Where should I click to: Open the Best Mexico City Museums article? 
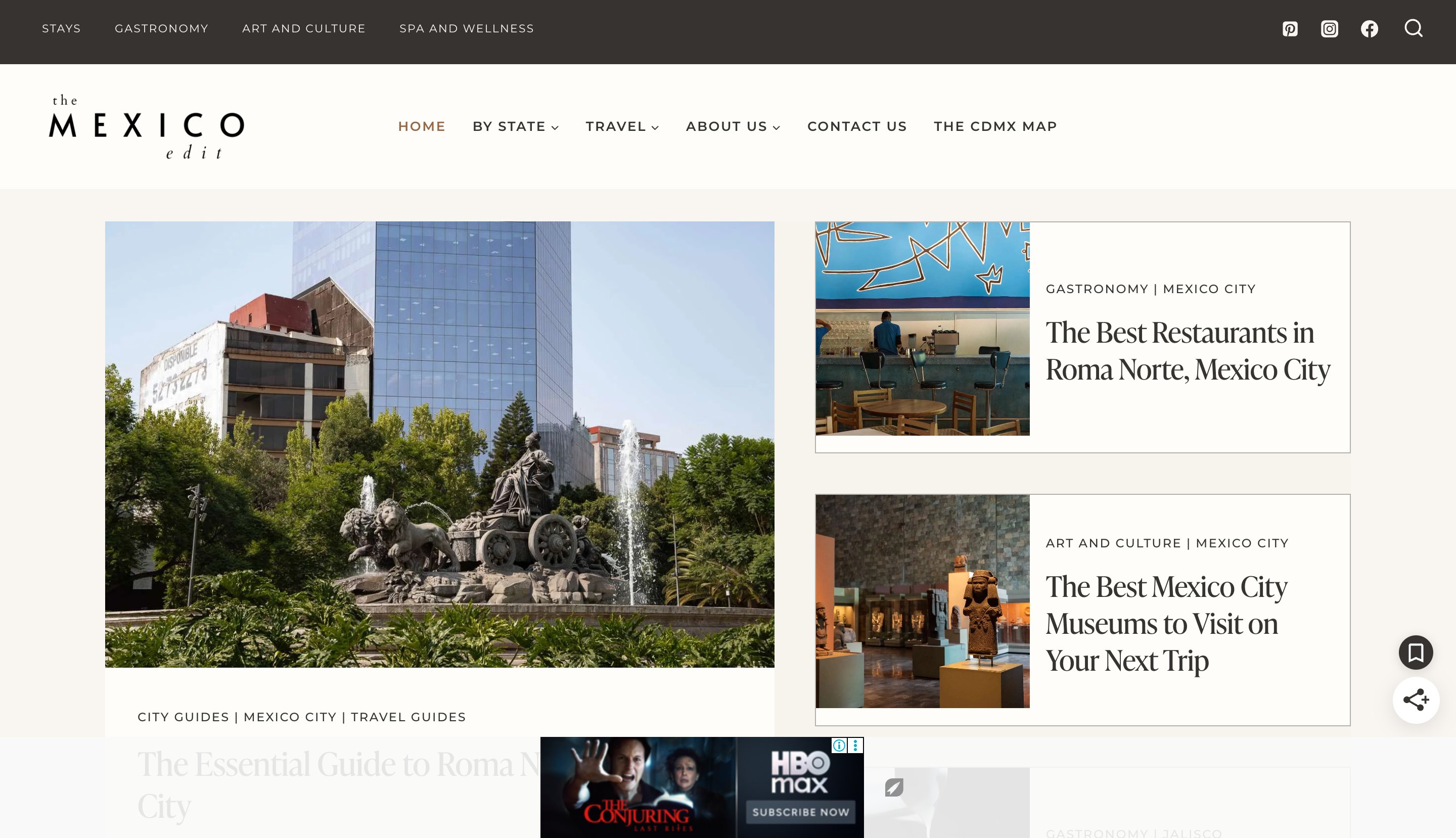(1166, 623)
